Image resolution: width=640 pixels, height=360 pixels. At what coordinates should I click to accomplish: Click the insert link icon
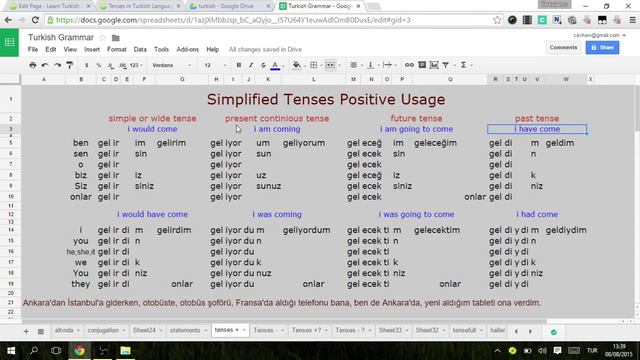coord(409,65)
